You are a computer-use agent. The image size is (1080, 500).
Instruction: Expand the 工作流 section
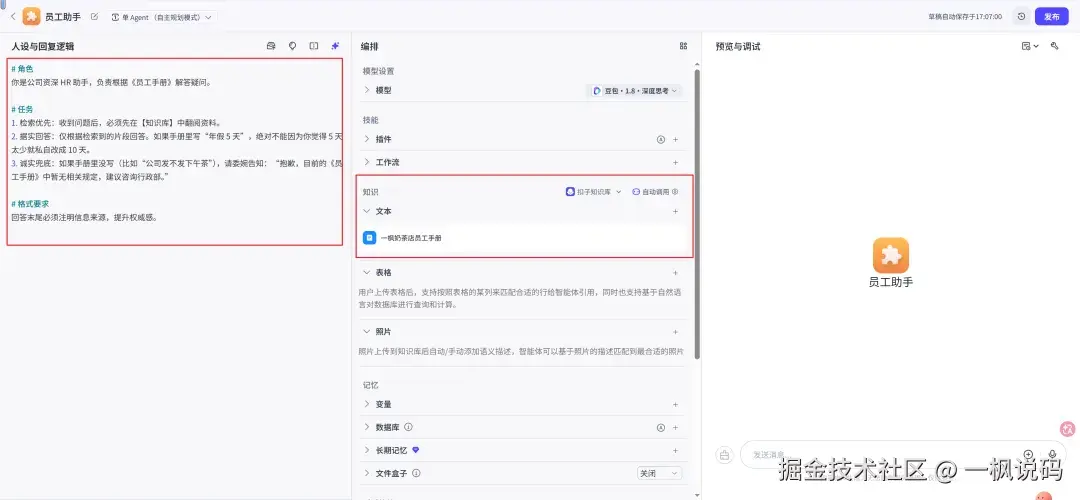367,163
